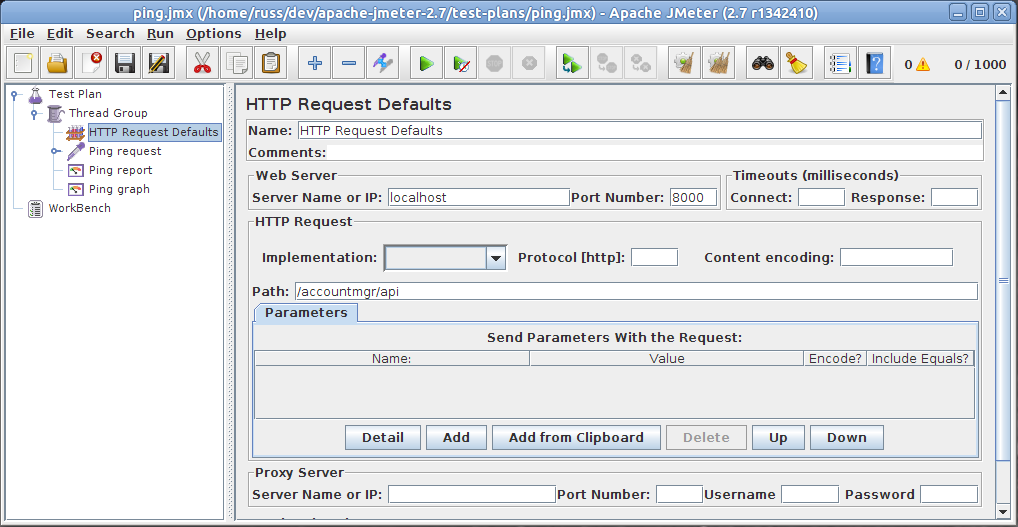1018x527 pixels.
Task: Click the Path input field
Action: (x=636, y=291)
